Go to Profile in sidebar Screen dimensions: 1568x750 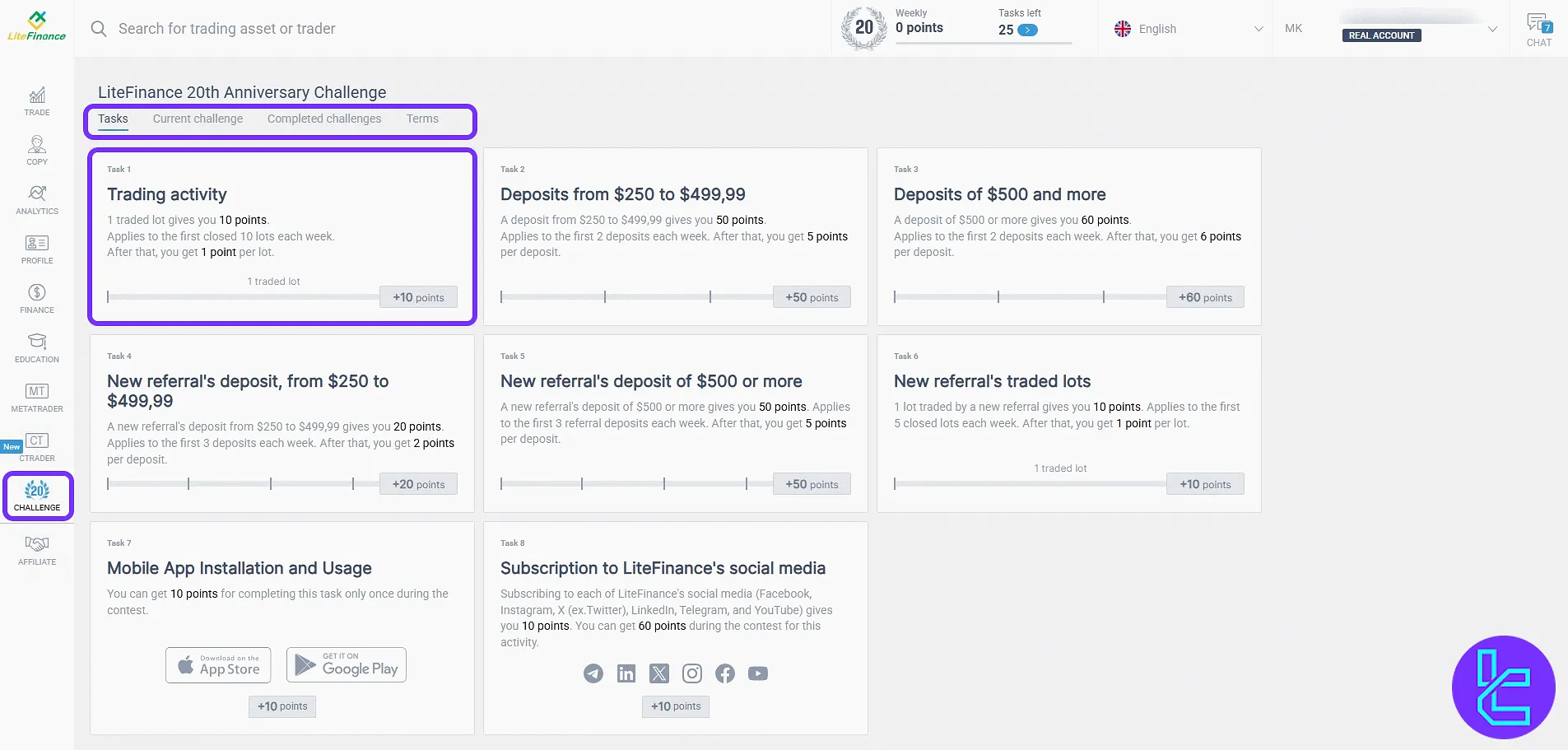coord(37,249)
